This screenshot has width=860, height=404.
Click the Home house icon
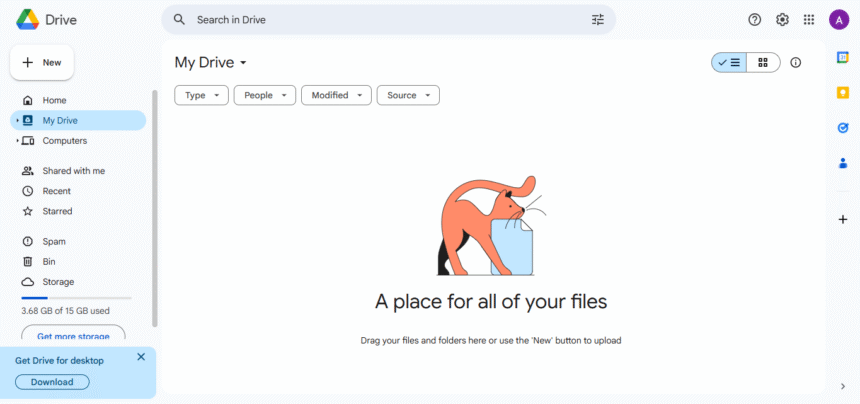click(x=27, y=100)
